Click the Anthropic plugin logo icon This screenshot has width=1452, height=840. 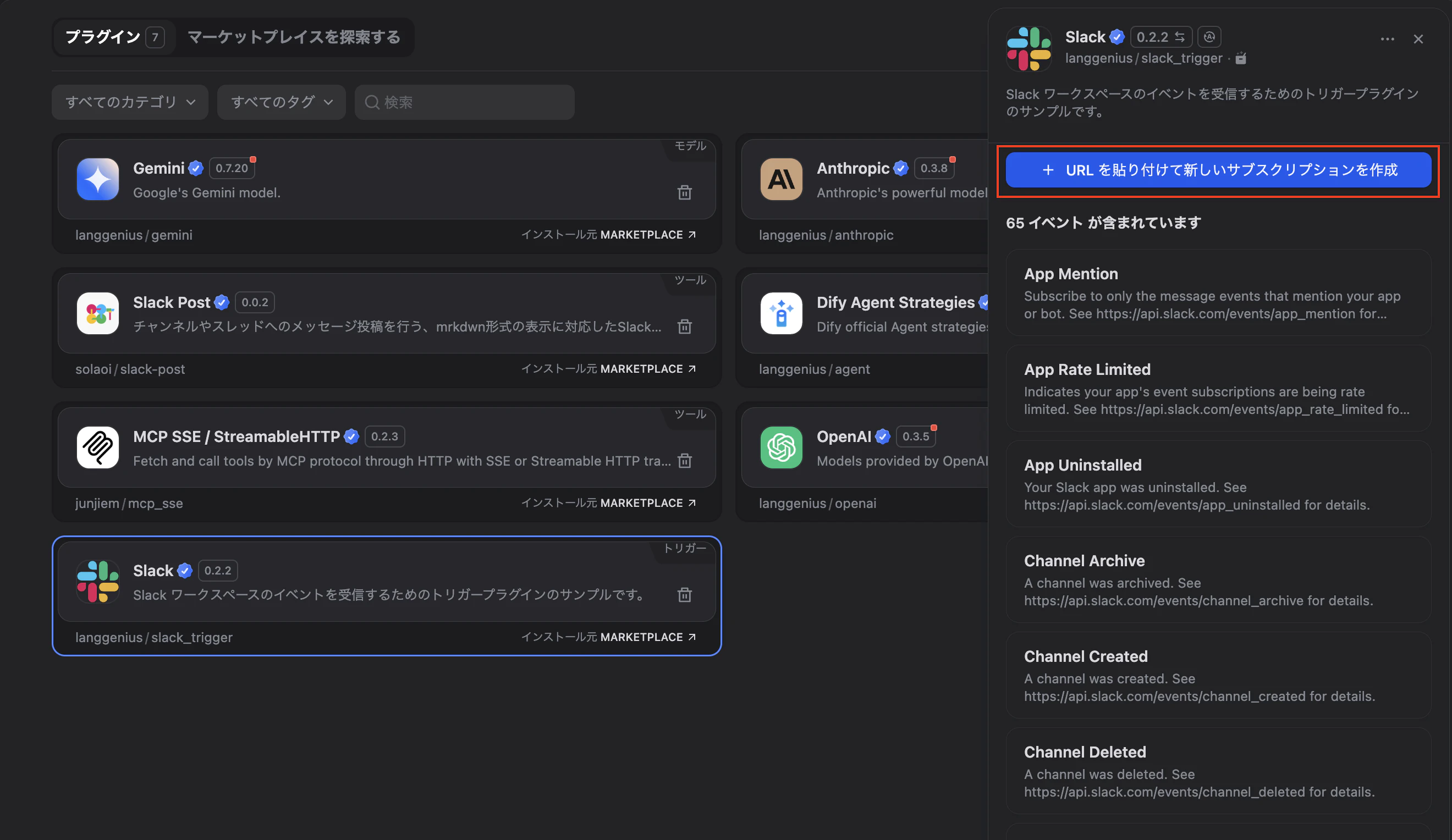(x=782, y=179)
